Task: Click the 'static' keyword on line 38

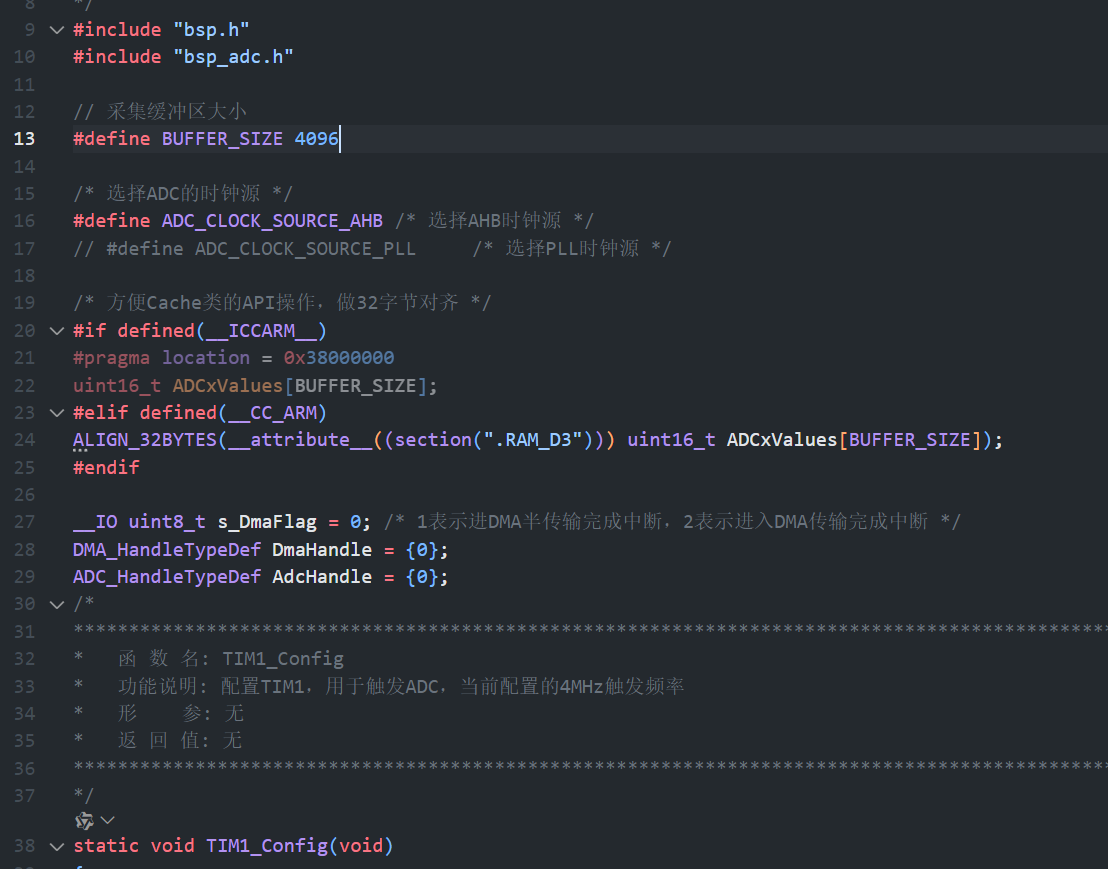Action: click(x=106, y=846)
